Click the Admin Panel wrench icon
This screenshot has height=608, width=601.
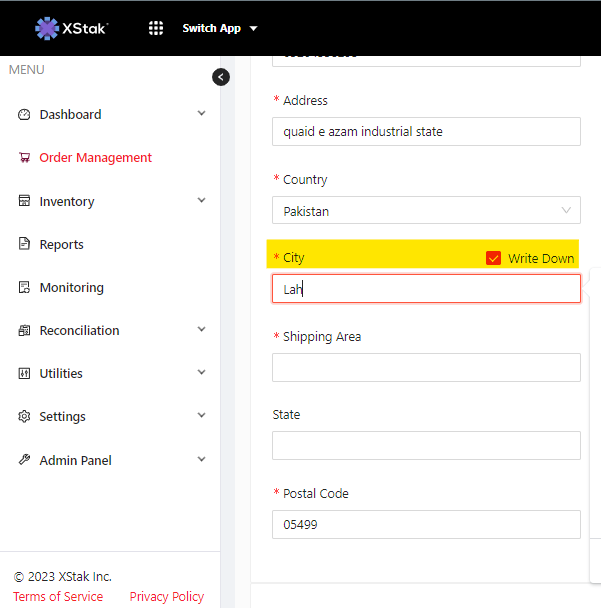[x=24, y=460]
